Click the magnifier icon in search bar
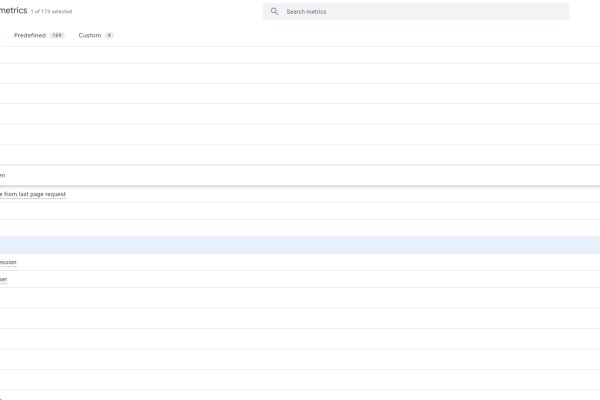This screenshot has width=600, height=400. click(274, 12)
